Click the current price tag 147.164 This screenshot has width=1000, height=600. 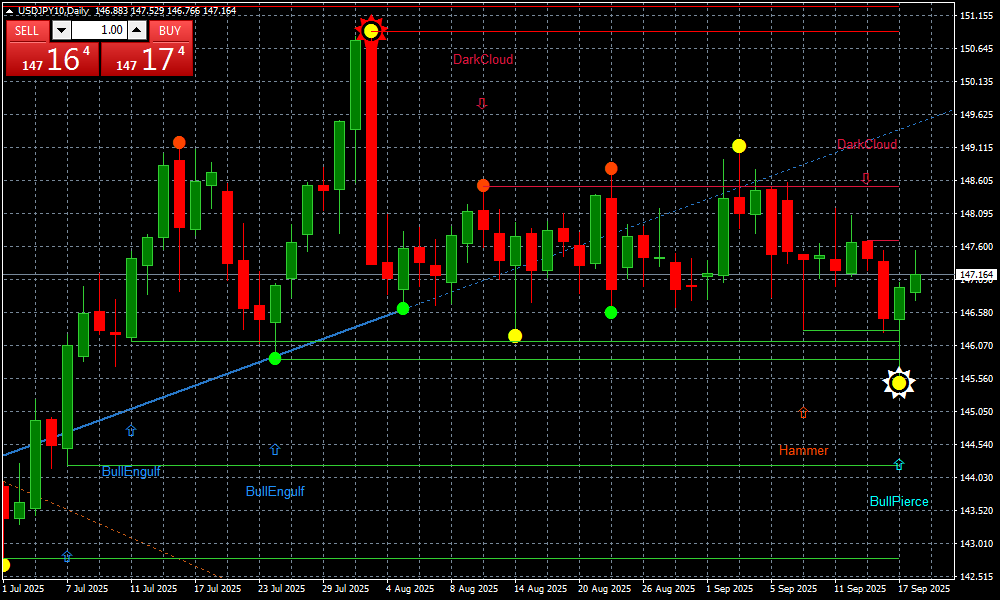[x=975, y=274]
